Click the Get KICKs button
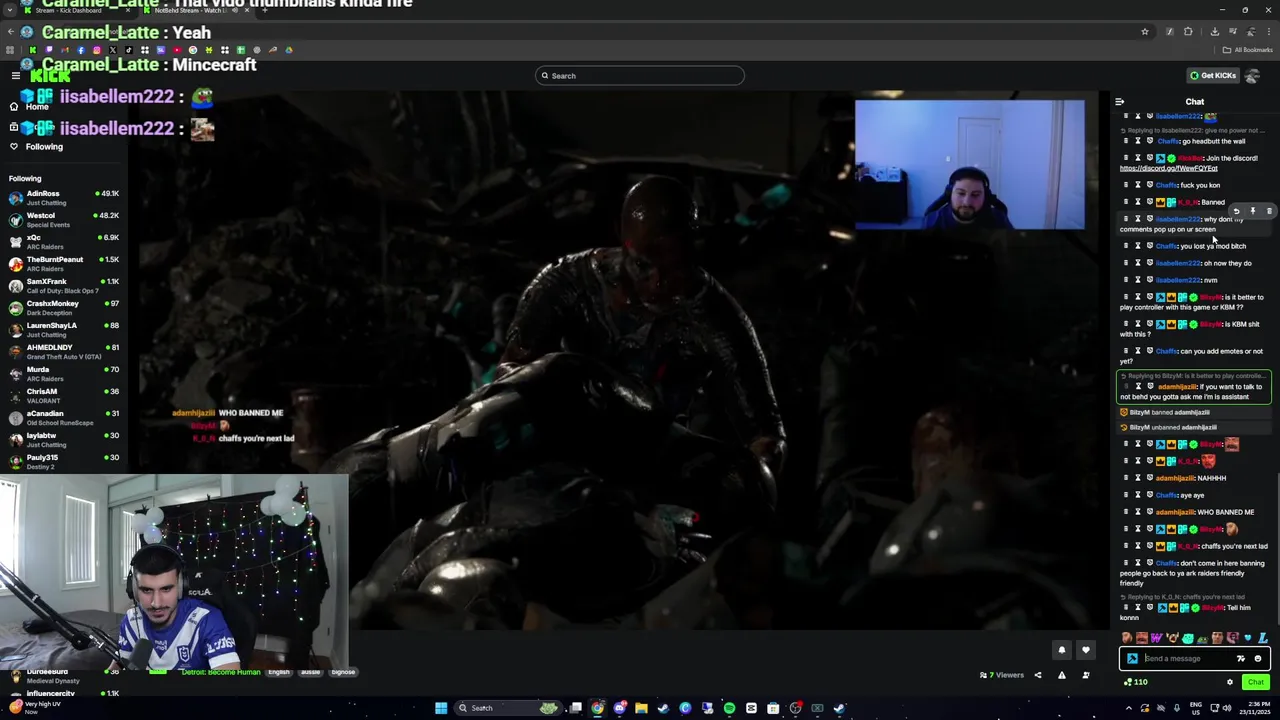 point(1212,76)
